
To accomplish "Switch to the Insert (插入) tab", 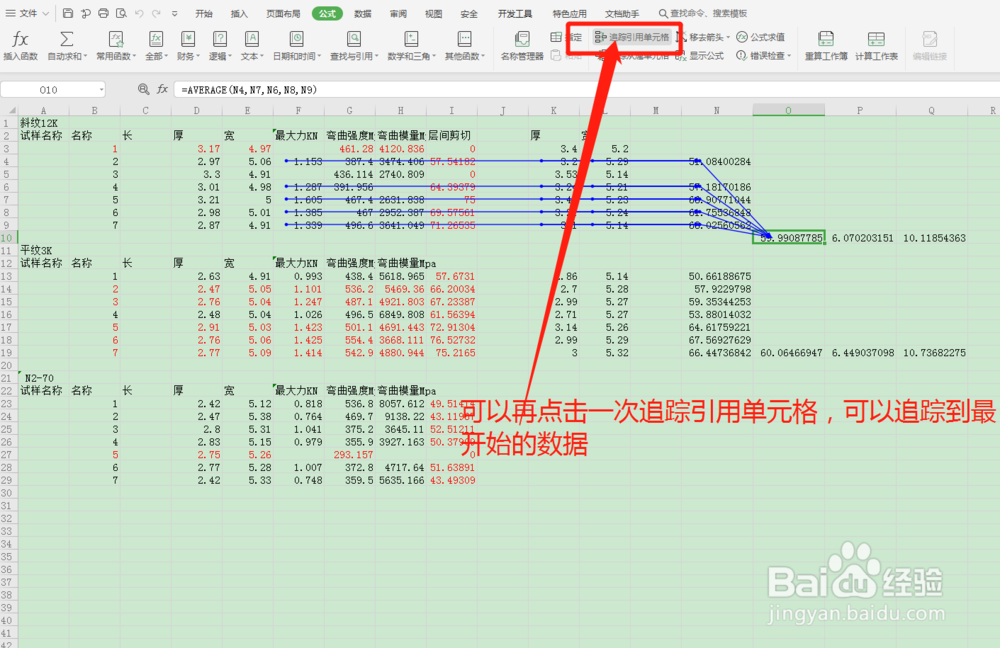I will coord(239,13).
